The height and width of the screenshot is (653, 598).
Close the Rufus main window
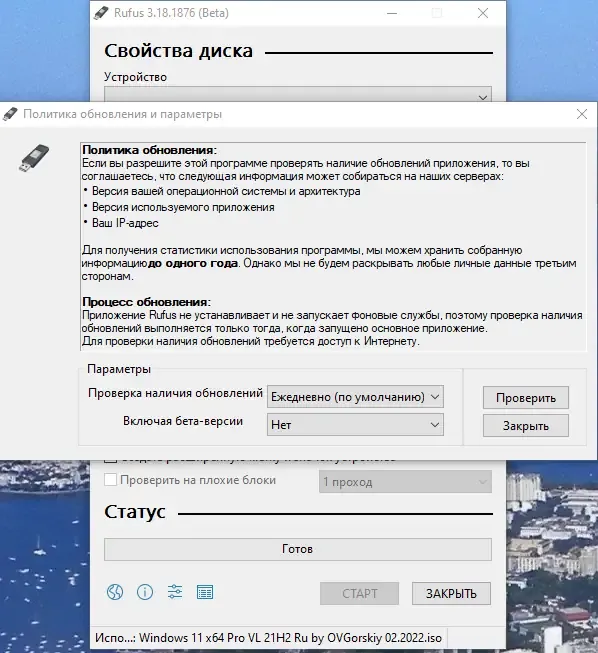(483, 13)
